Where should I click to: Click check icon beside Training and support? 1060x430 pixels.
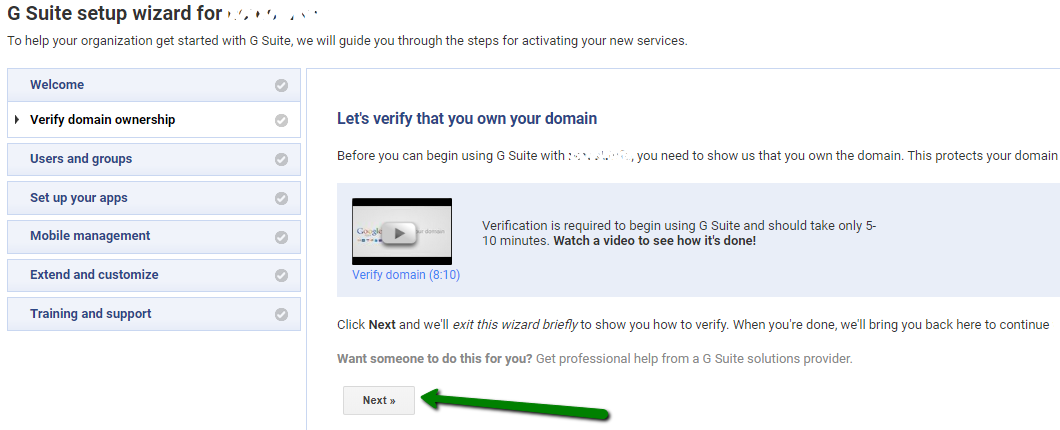tap(281, 315)
